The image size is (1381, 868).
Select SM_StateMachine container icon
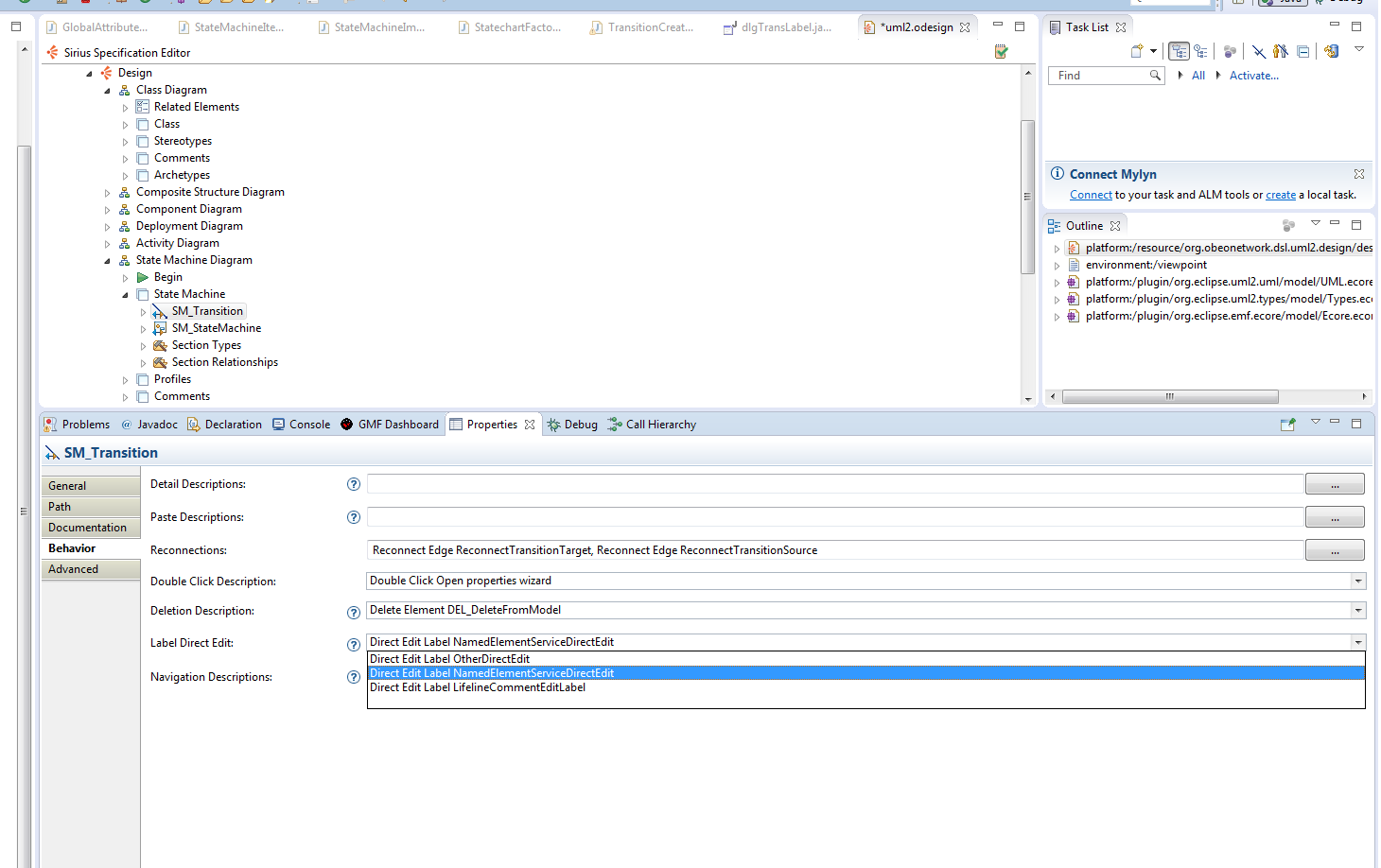click(x=160, y=328)
